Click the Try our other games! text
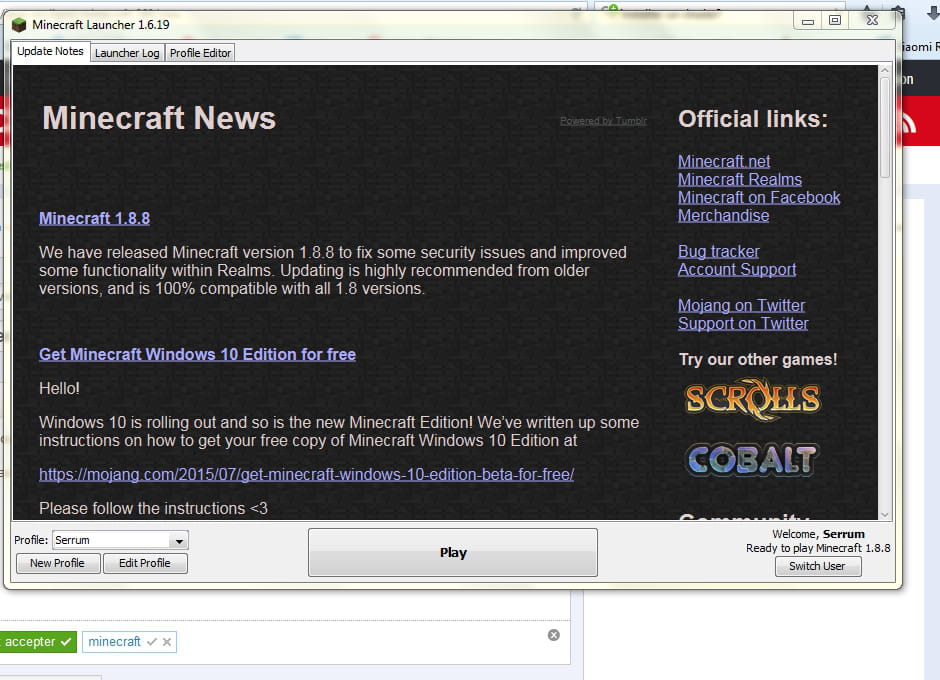 [758, 359]
